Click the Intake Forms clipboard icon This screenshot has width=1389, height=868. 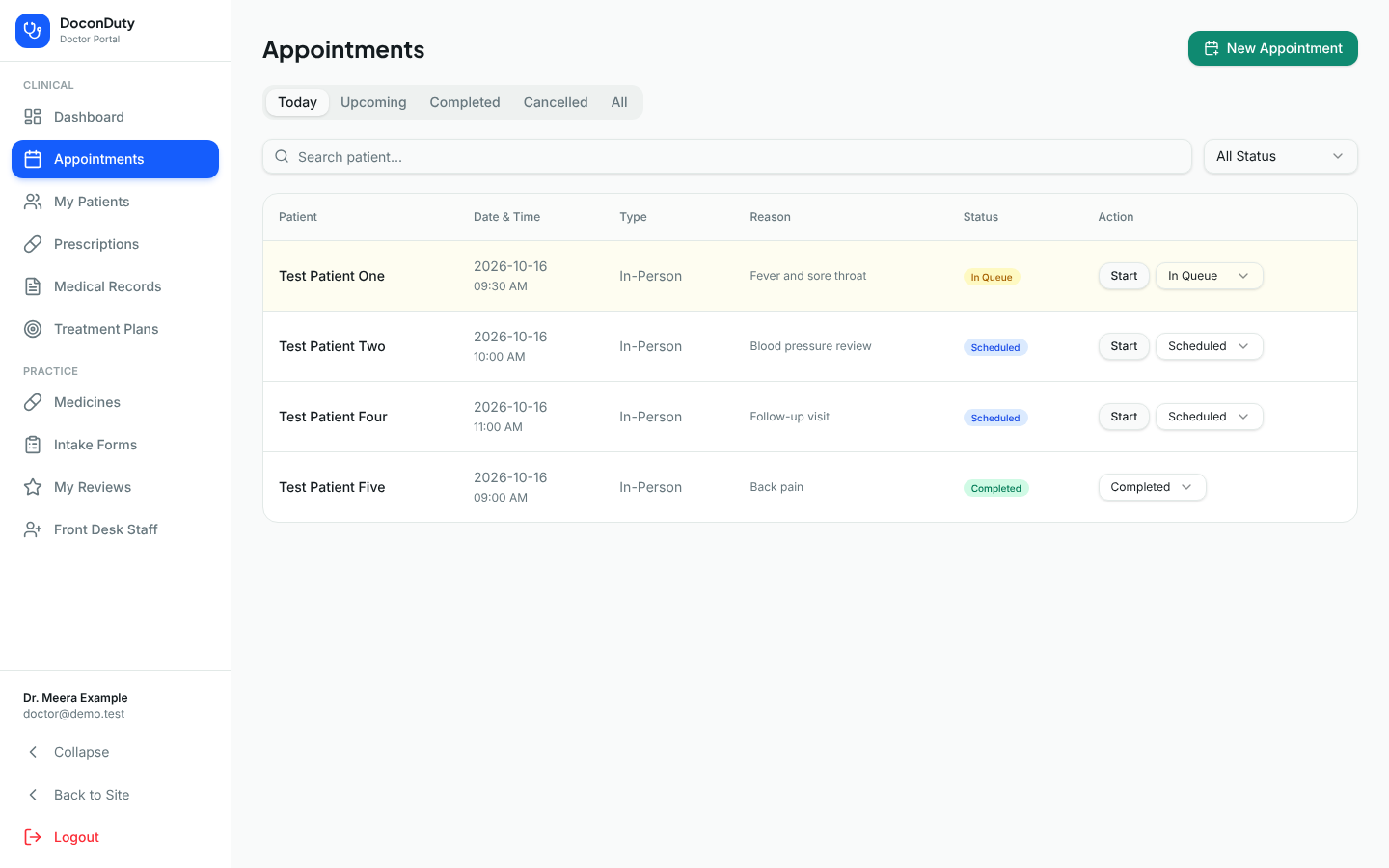pyautogui.click(x=33, y=445)
